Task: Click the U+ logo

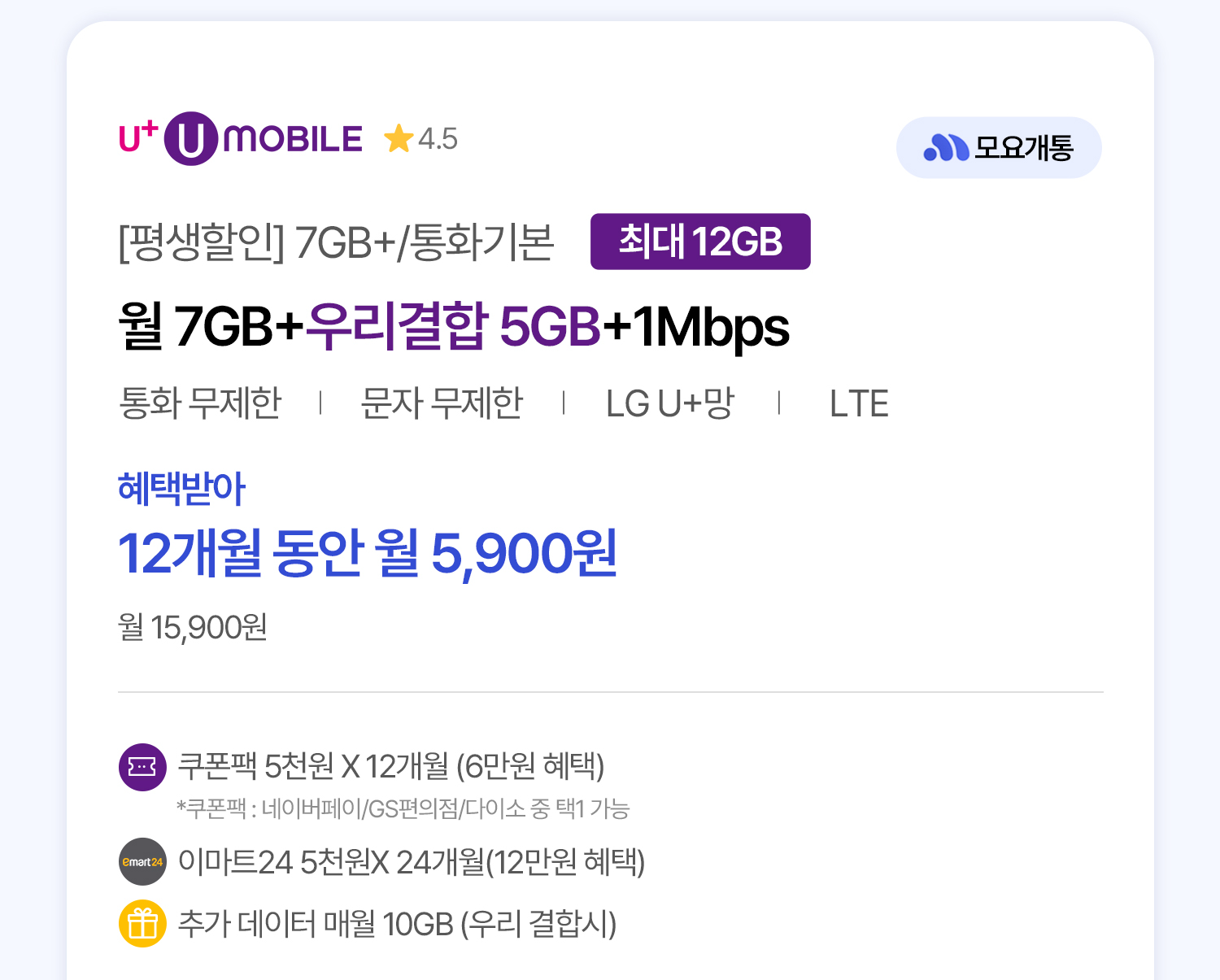Action: [x=137, y=137]
